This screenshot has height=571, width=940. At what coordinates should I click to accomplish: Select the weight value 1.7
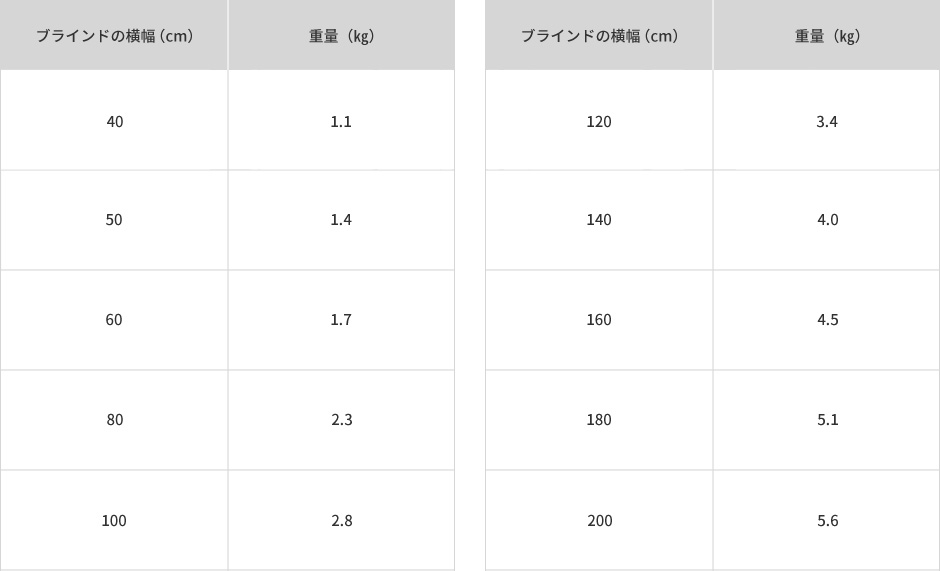[341, 320]
